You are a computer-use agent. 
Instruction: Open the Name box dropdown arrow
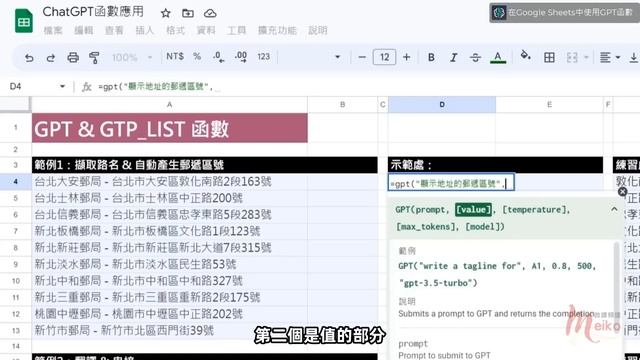[62, 86]
